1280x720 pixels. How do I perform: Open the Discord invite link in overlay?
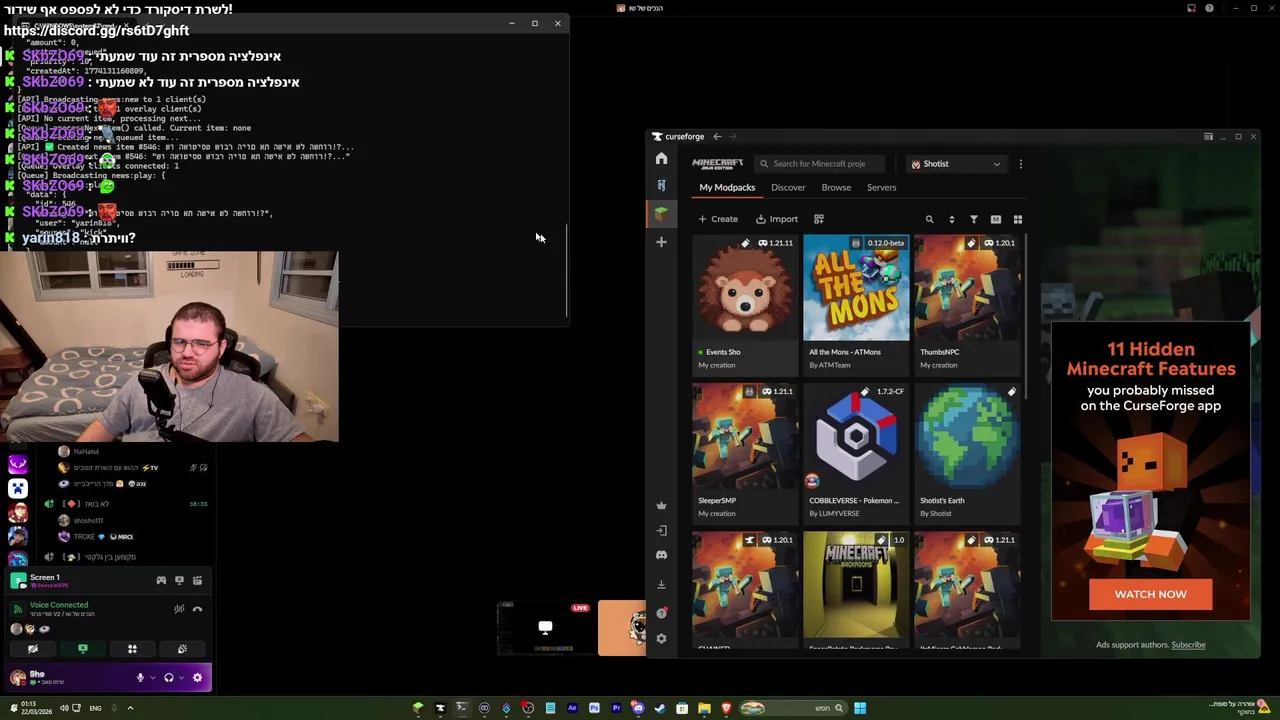click(96, 31)
